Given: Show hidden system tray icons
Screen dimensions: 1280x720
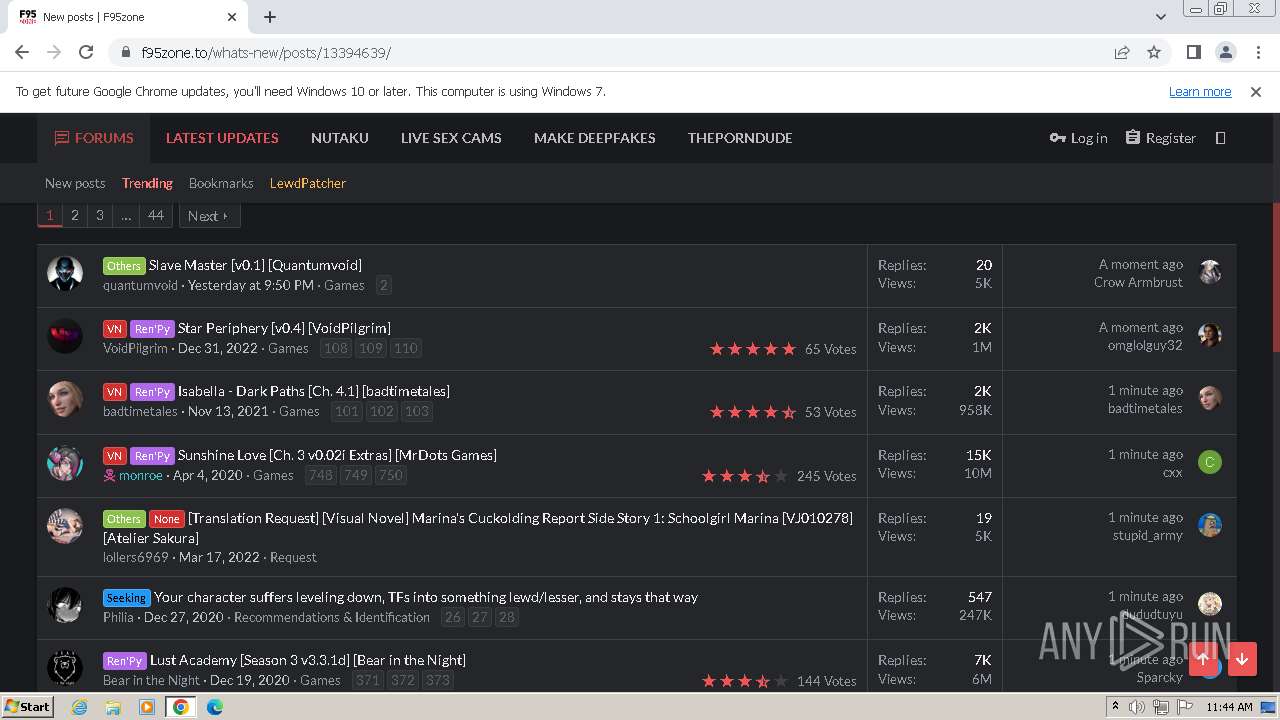Looking at the screenshot, I should click(x=1116, y=707).
